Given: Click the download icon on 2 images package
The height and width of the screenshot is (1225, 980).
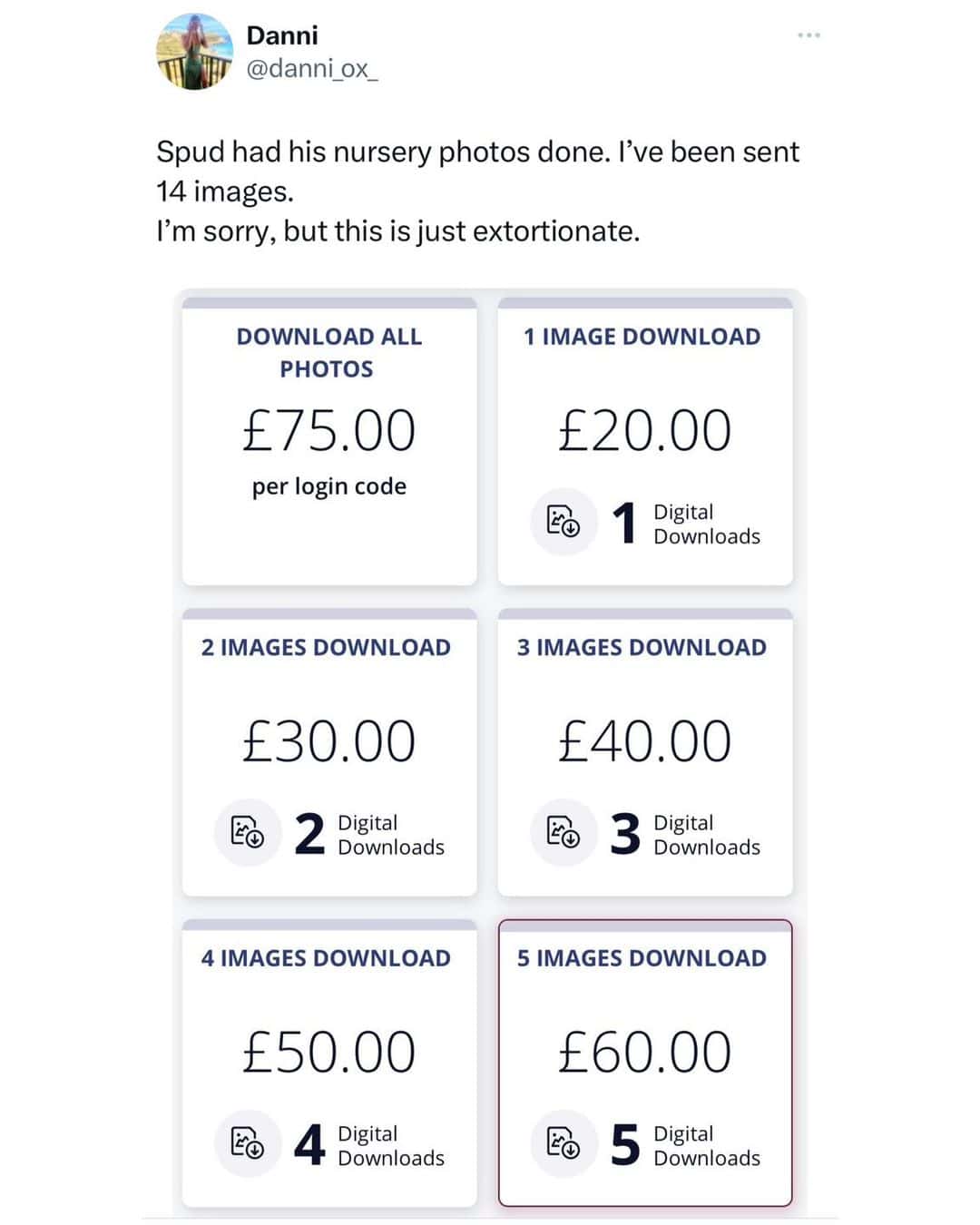Looking at the screenshot, I should (x=248, y=832).
